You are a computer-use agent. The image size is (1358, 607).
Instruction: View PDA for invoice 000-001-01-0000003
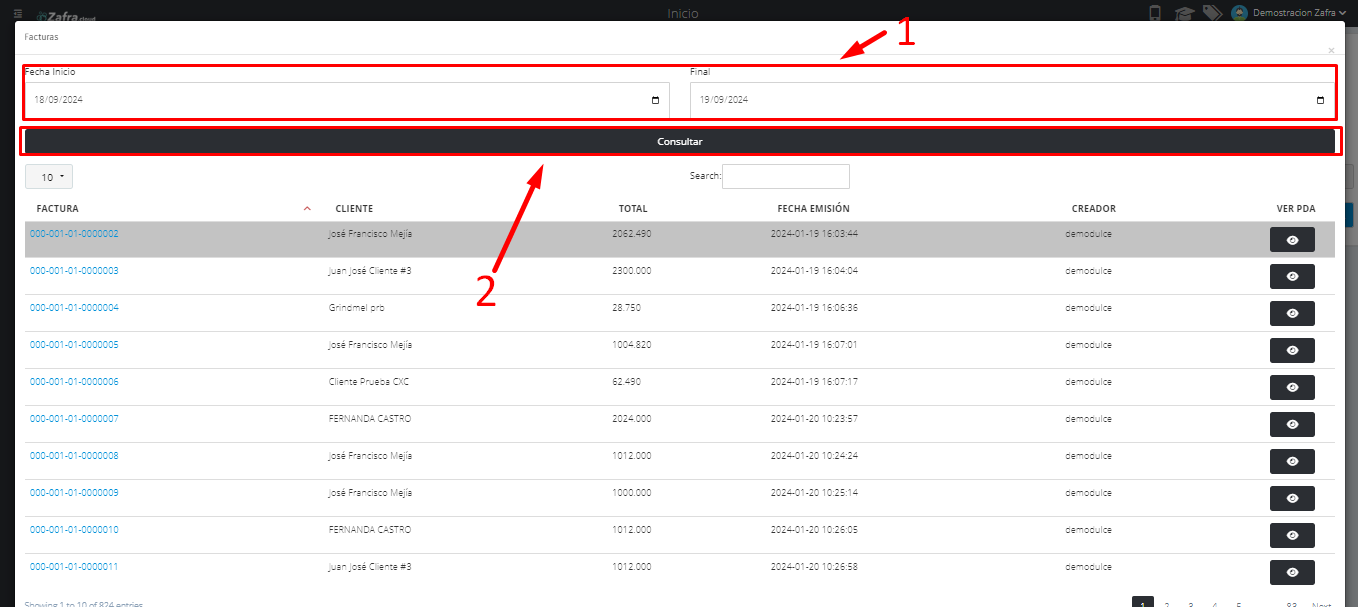1292,277
